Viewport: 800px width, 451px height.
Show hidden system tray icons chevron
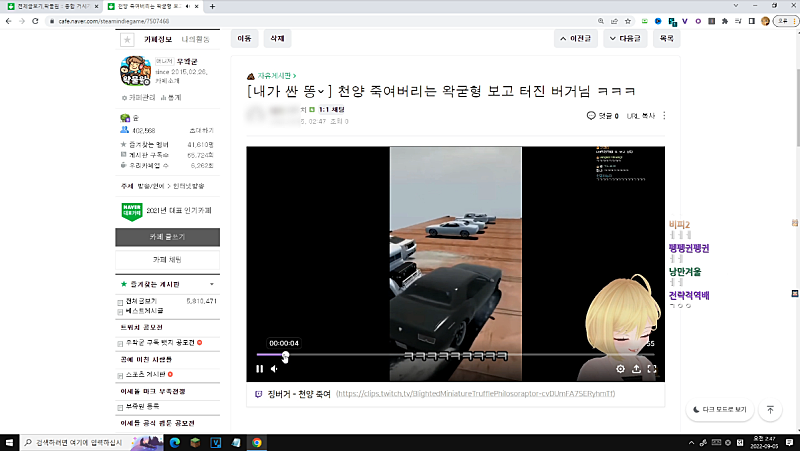pyautogui.click(x=691, y=442)
